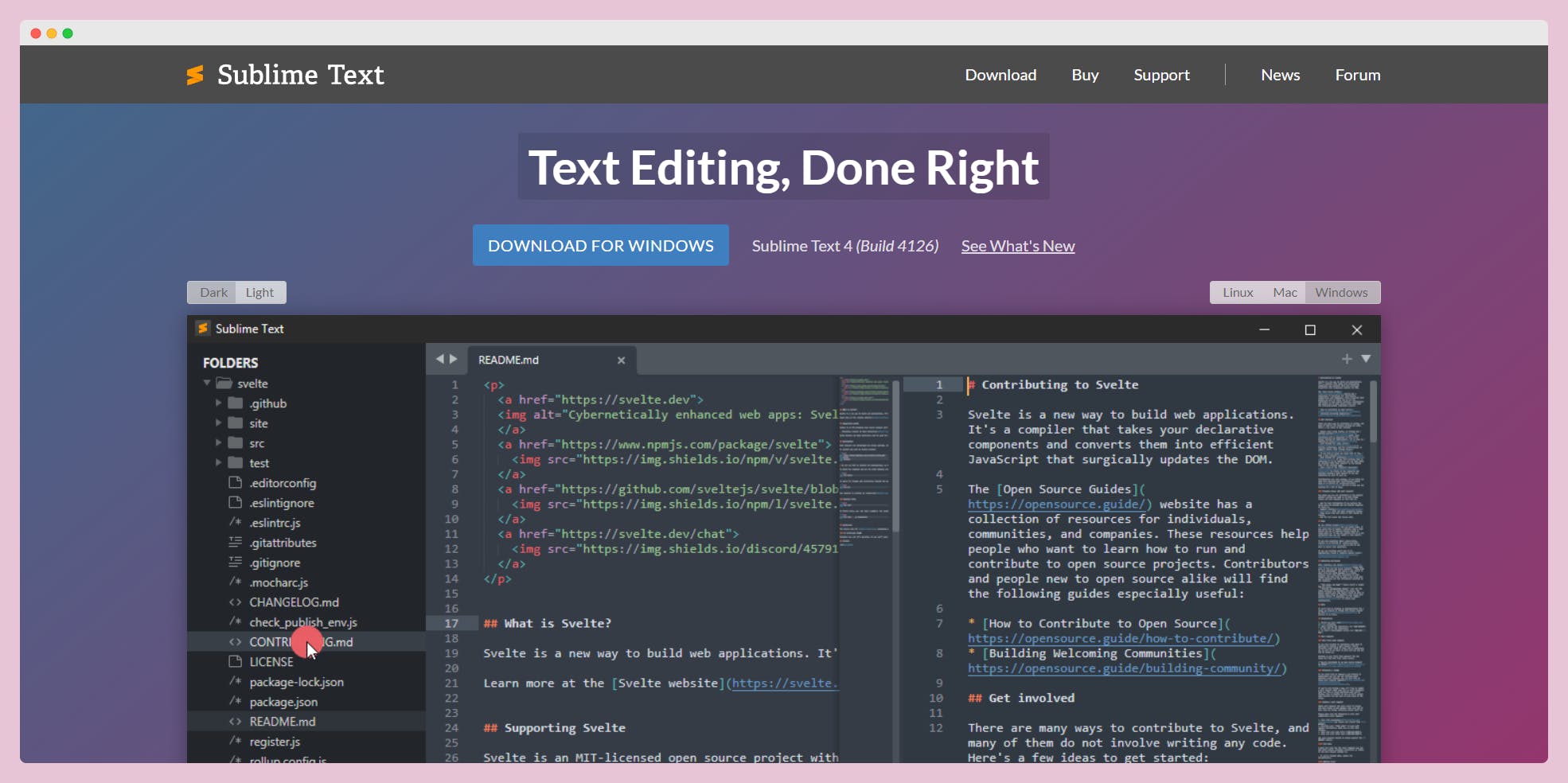Click the README.md markup icon in sidebar
1568x783 pixels.
pyautogui.click(x=235, y=721)
